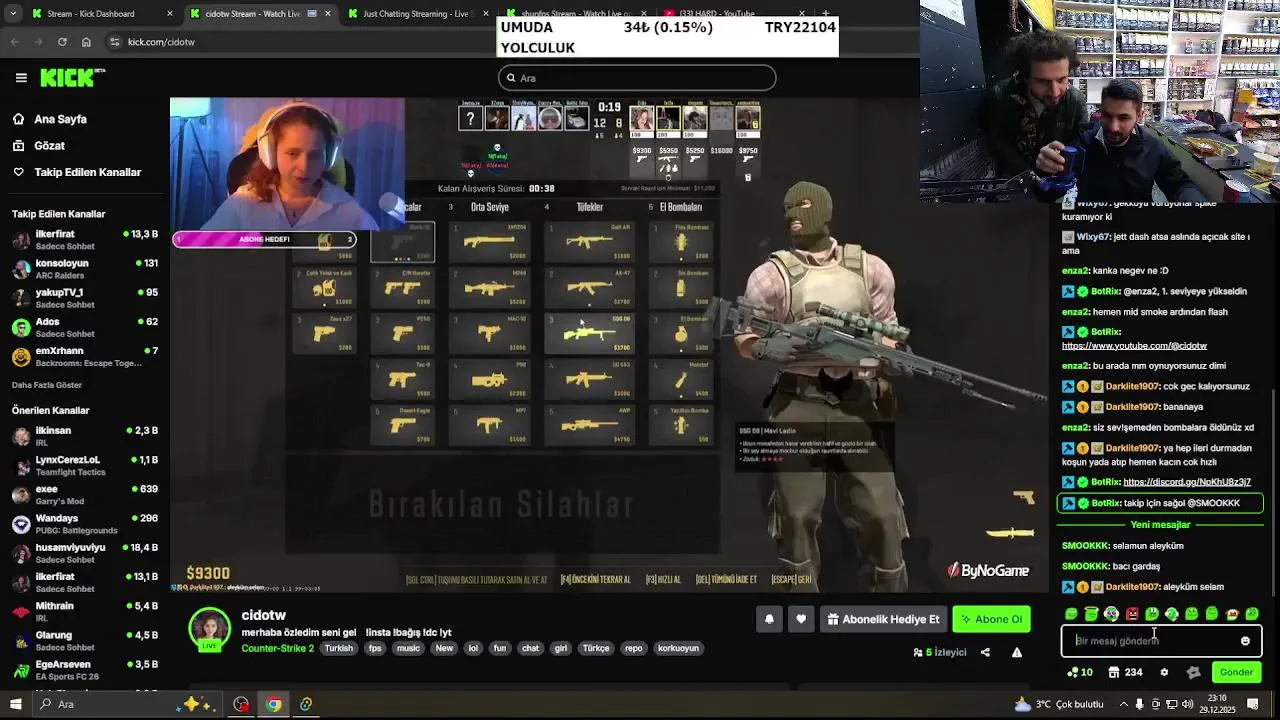Open ikinsan IRL recommended channel
The image size is (1280, 720).
click(x=85, y=435)
